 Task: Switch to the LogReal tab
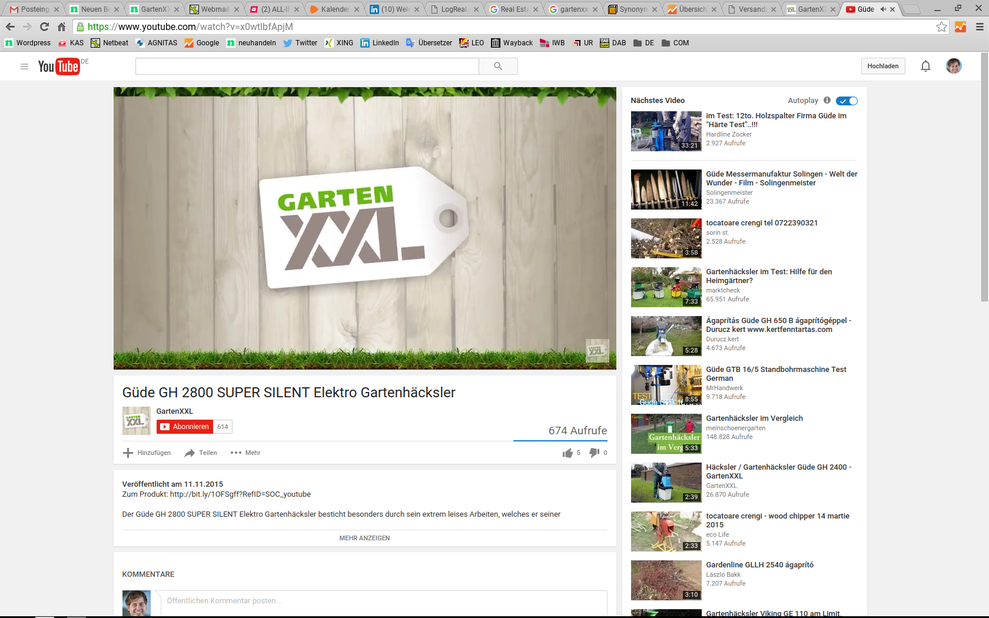coord(454,9)
